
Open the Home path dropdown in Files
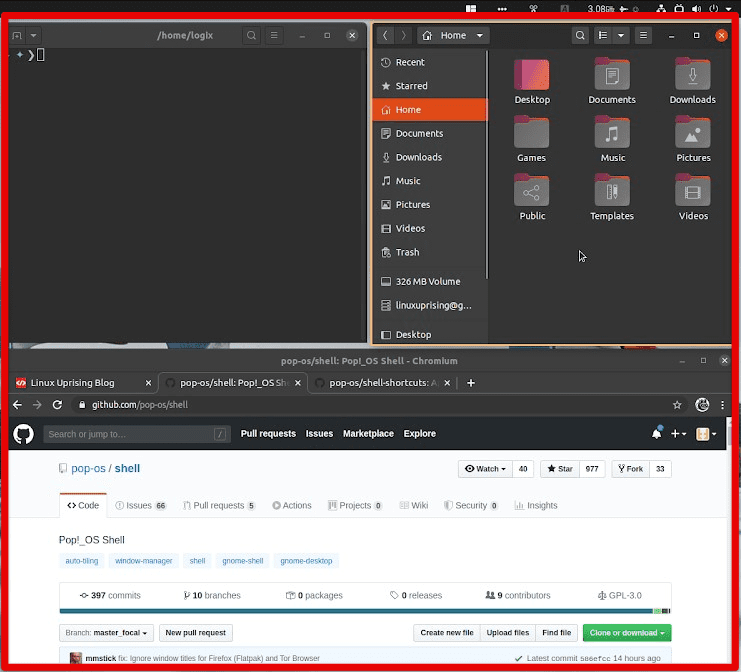click(453, 35)
